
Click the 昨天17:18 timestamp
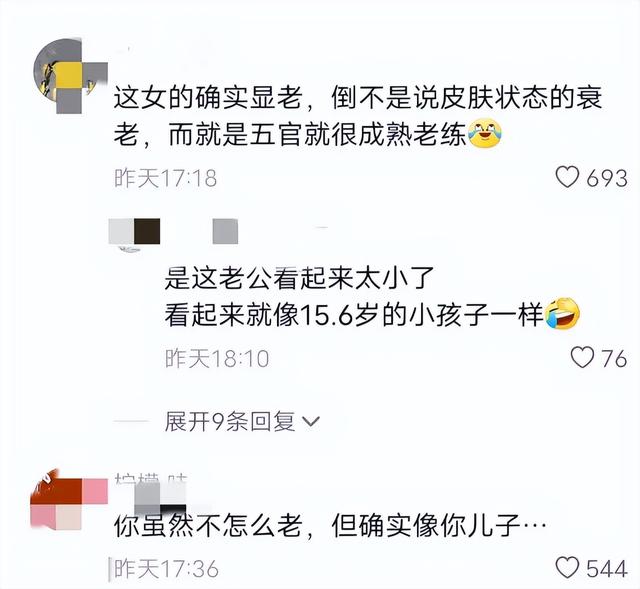[165, 178]
